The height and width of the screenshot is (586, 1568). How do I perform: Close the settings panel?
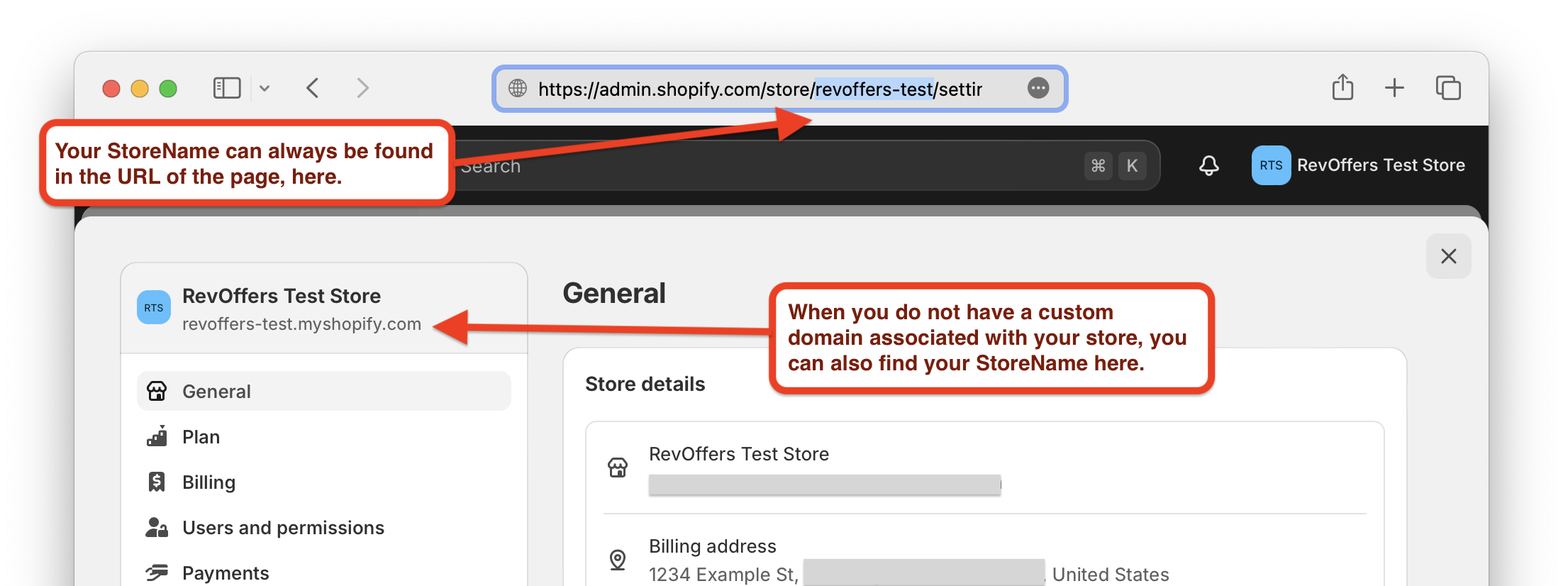coord(1448,256)
